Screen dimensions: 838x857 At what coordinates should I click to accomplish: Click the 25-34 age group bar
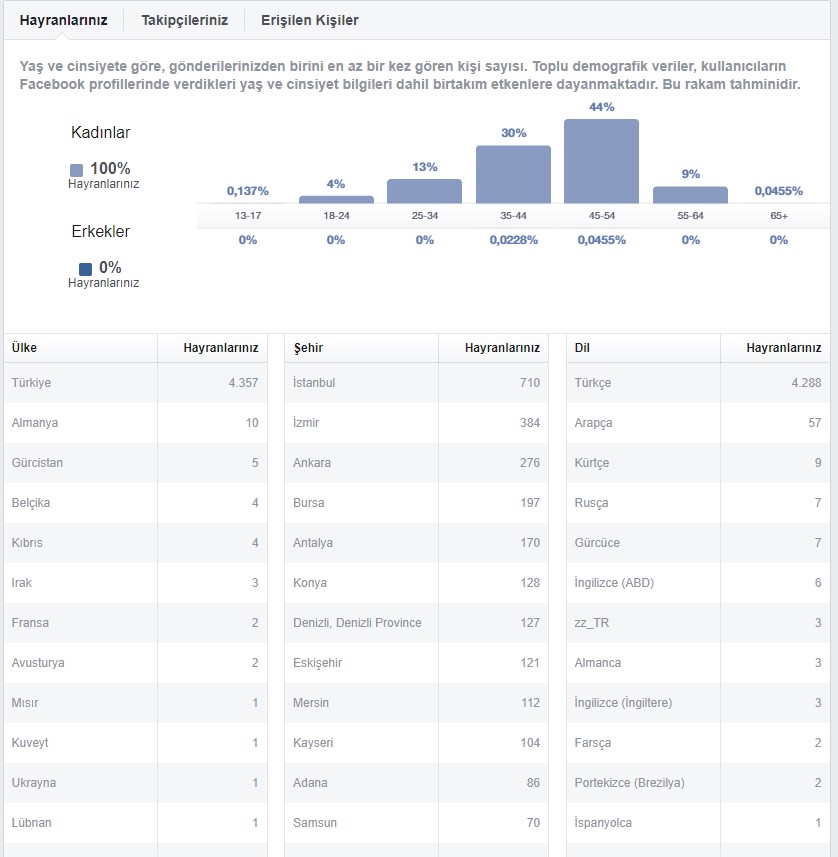click(424, 191)
